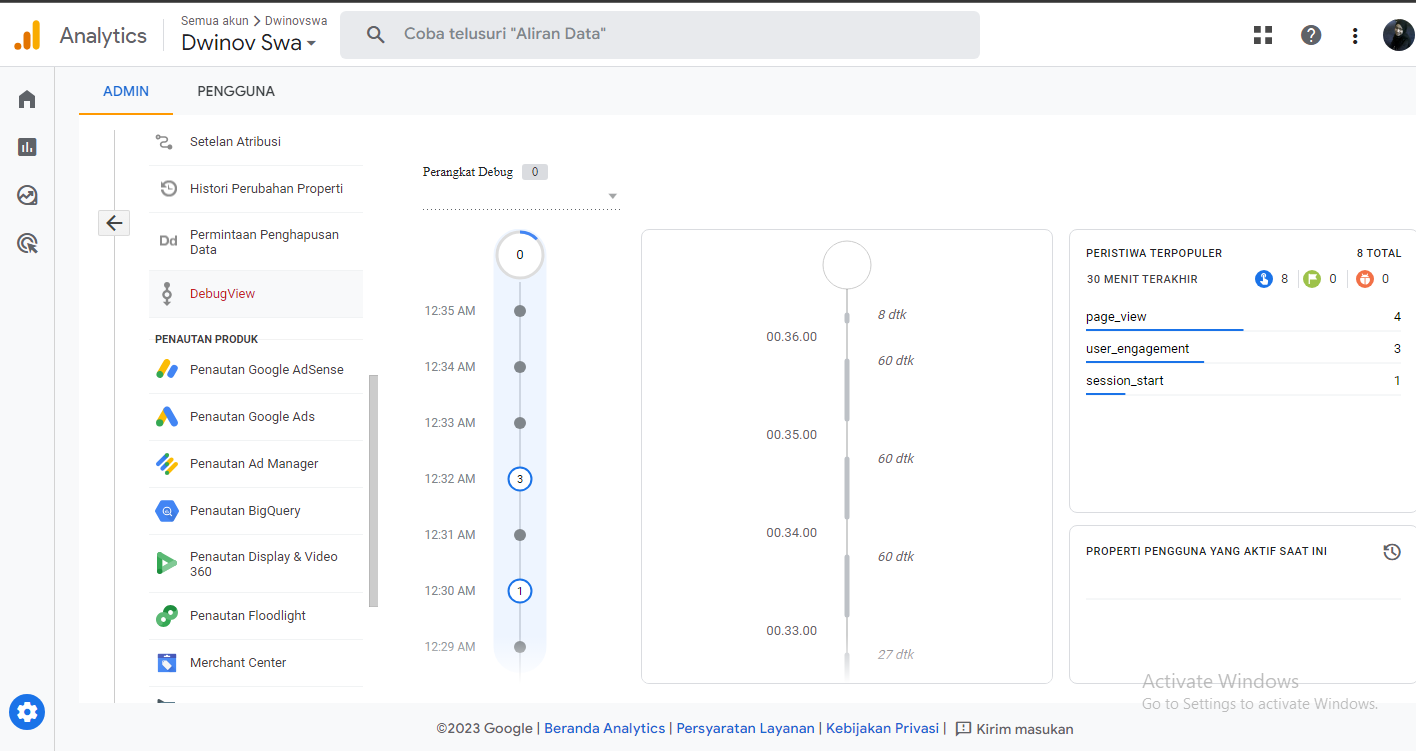The width and height of the screenshot is (1416, 751).
Task: Click the 12:32 AM marker with 3 events
Action: click(519, 479)
